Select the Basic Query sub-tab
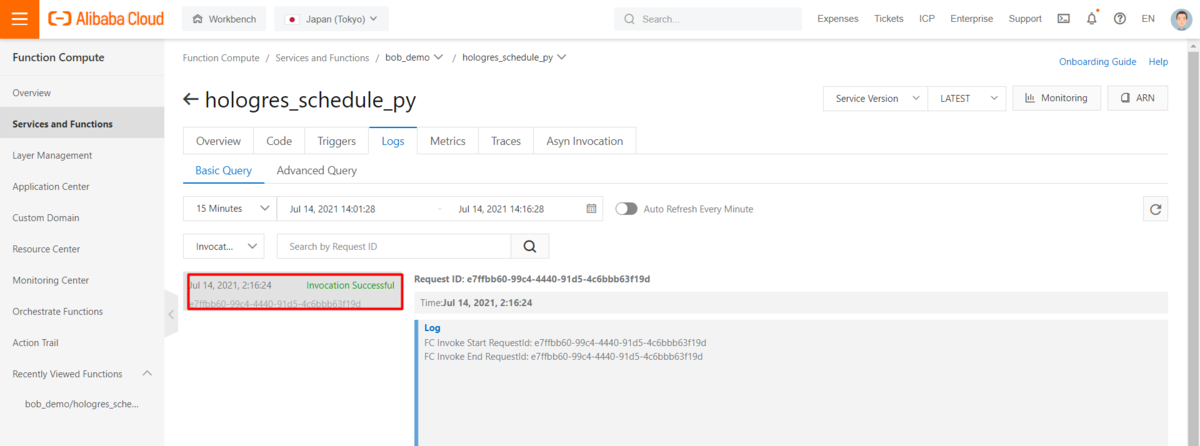The height and width of the screenshot is (446, 1200). point(223,171)
